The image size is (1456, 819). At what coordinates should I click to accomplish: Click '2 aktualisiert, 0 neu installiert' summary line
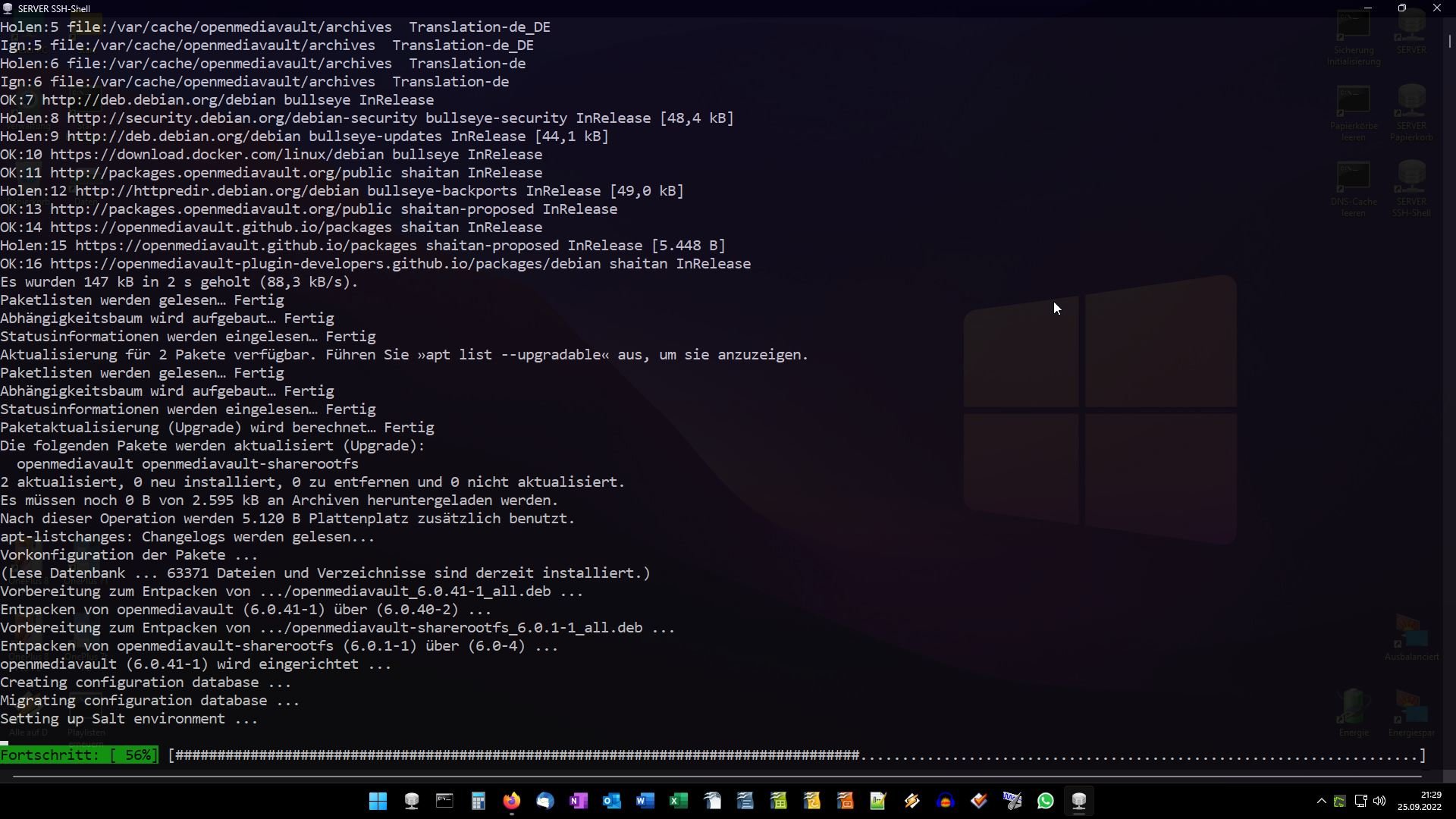312,482
